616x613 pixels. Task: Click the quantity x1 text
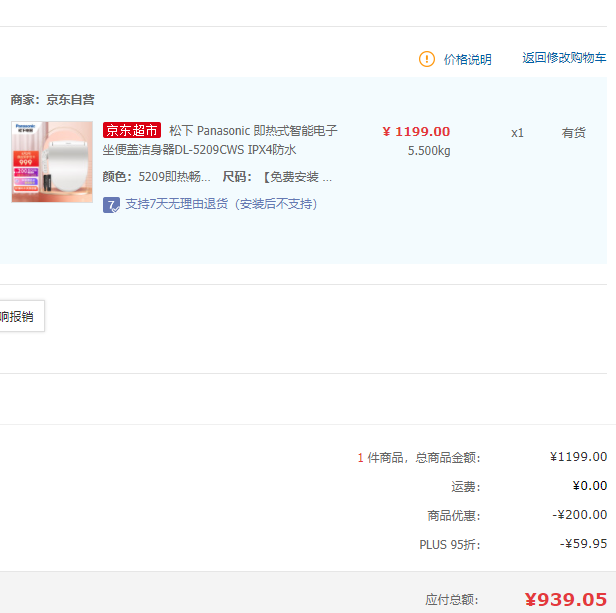click(517, 133)
